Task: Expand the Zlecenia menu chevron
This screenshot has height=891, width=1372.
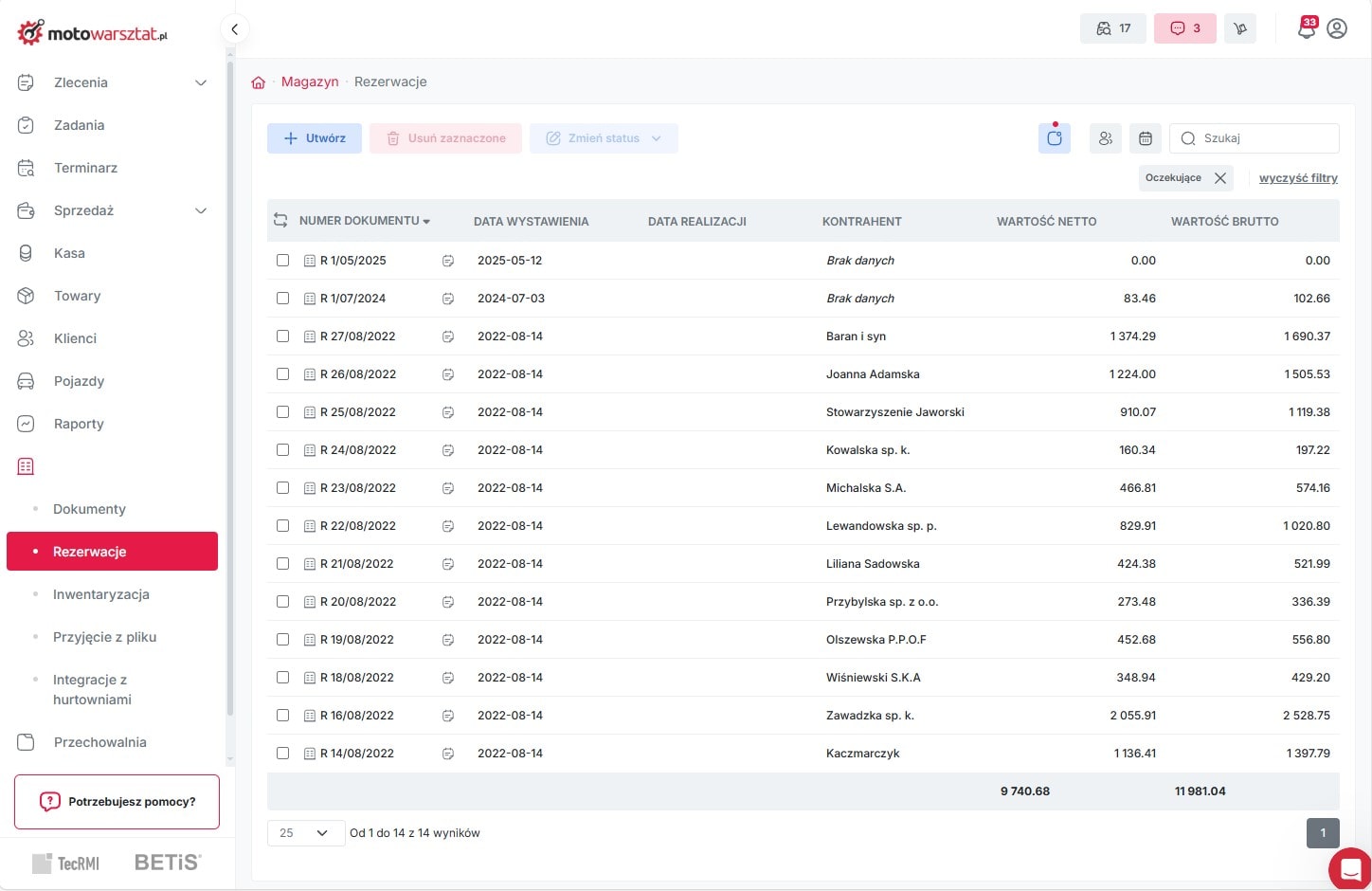Action: click(201, 82)
